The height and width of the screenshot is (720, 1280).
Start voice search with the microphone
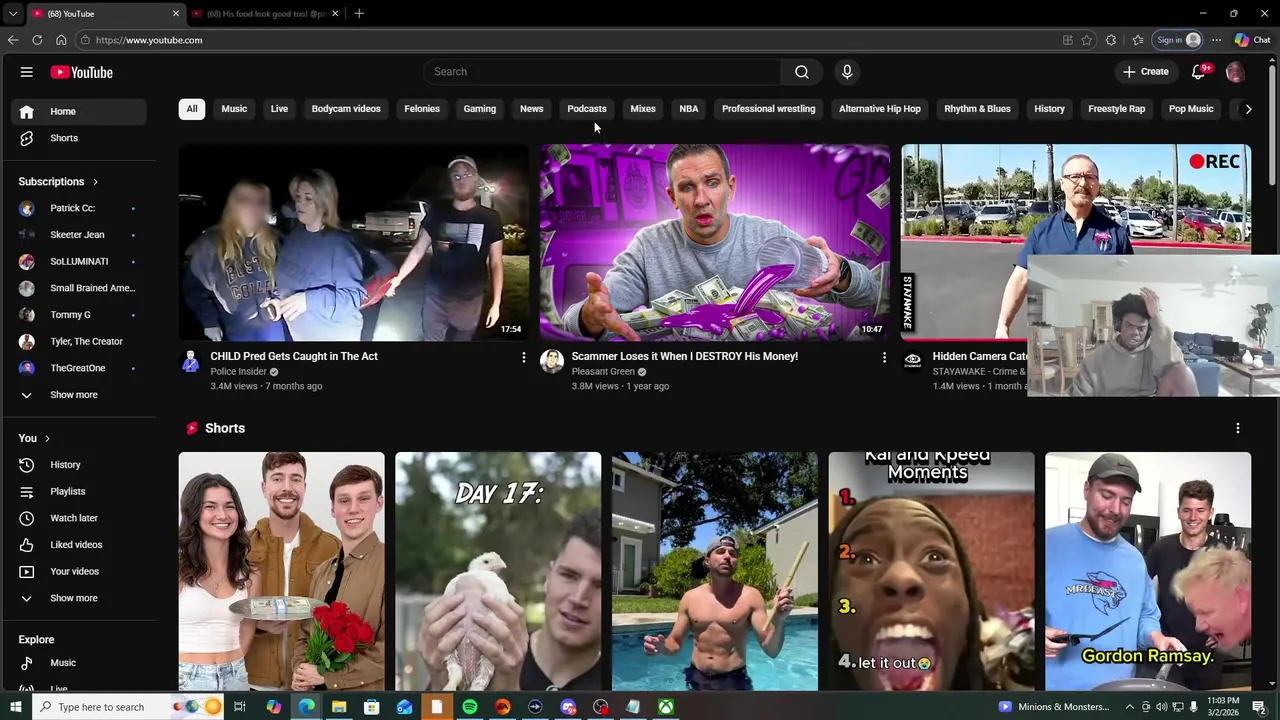pyautogui.click(x=847, y=72)
